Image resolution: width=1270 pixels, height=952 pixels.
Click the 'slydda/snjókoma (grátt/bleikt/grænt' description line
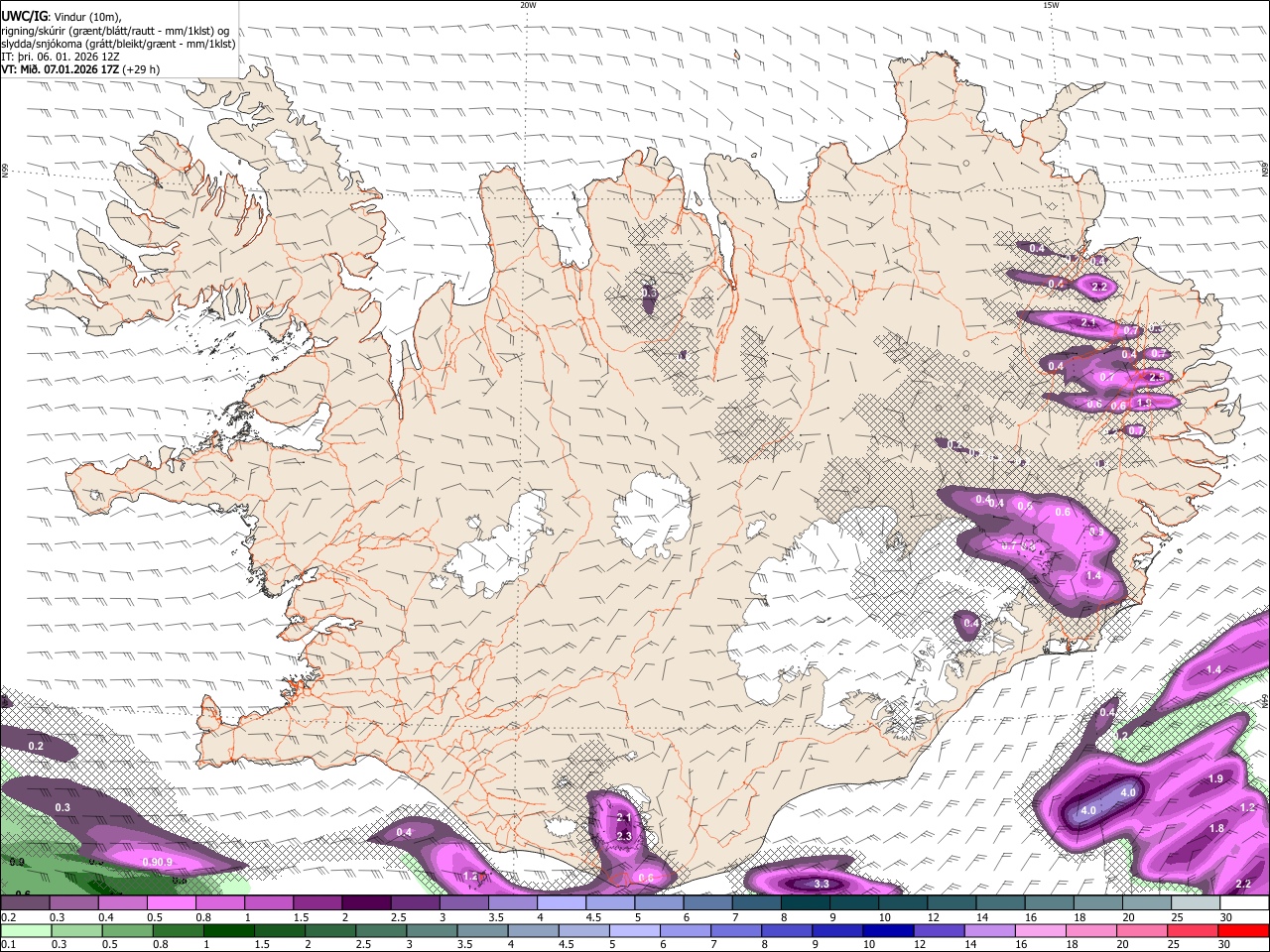pyautogui.click(x=118, y=44)
